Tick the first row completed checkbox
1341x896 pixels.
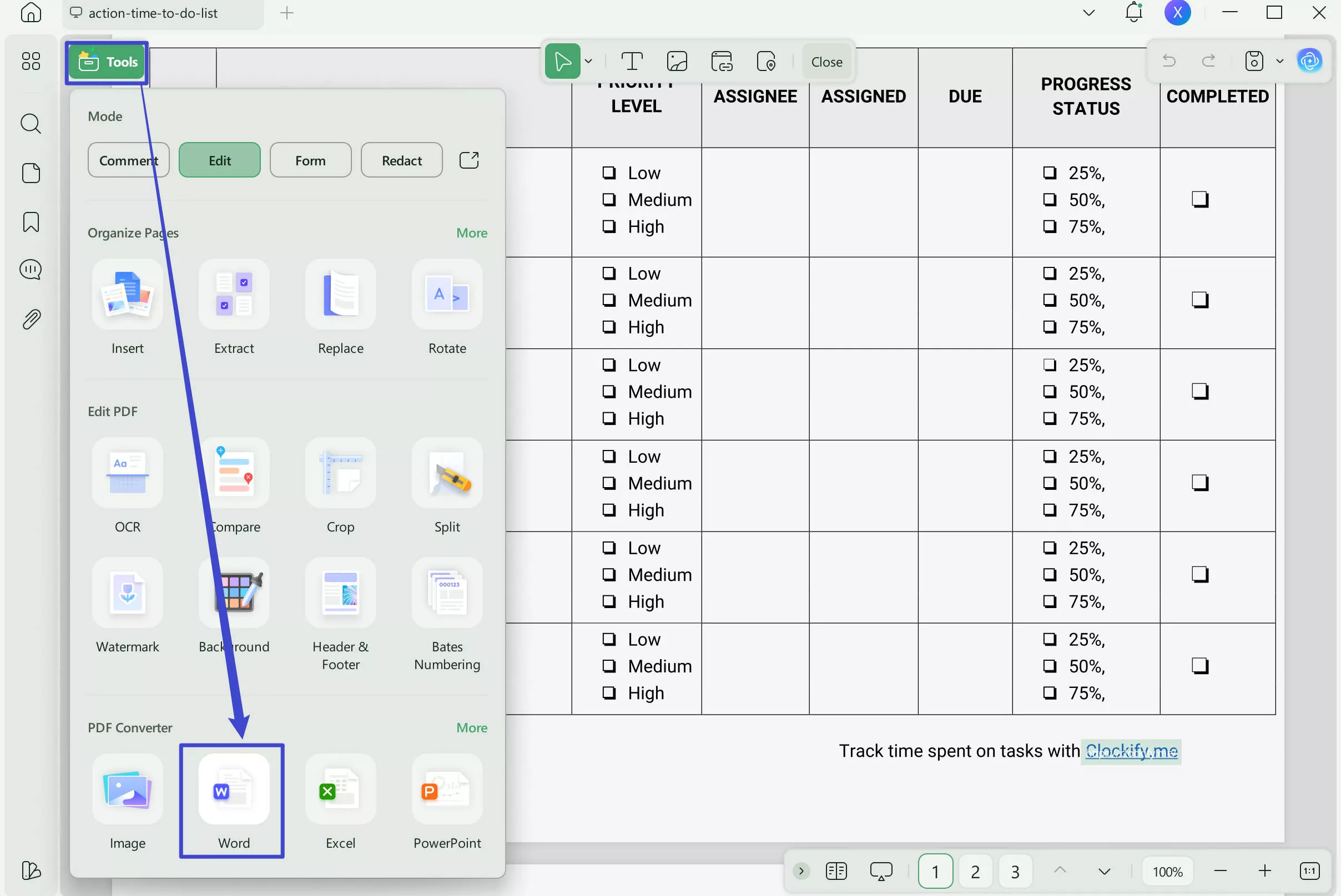[1200, 199]
